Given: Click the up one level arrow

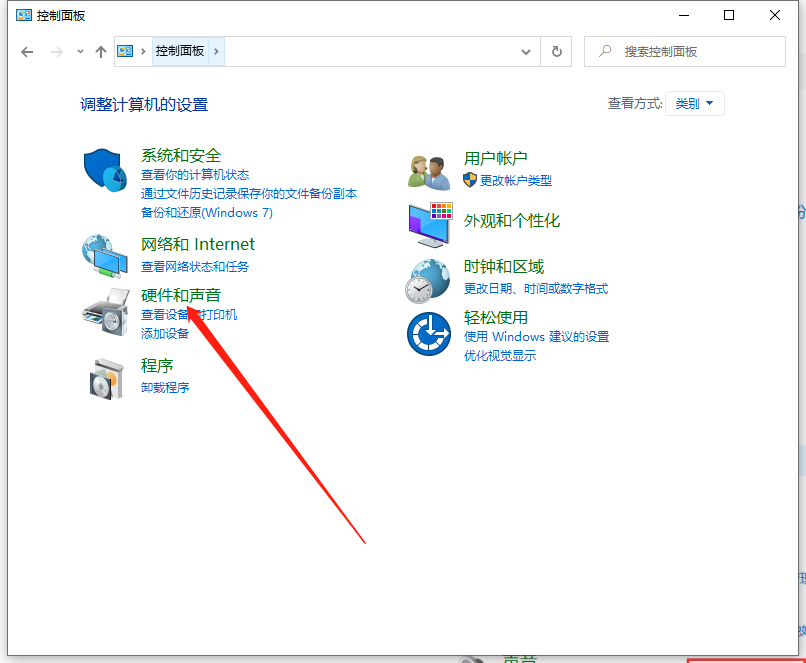Looking at the screenshot, I should [100, 52].
